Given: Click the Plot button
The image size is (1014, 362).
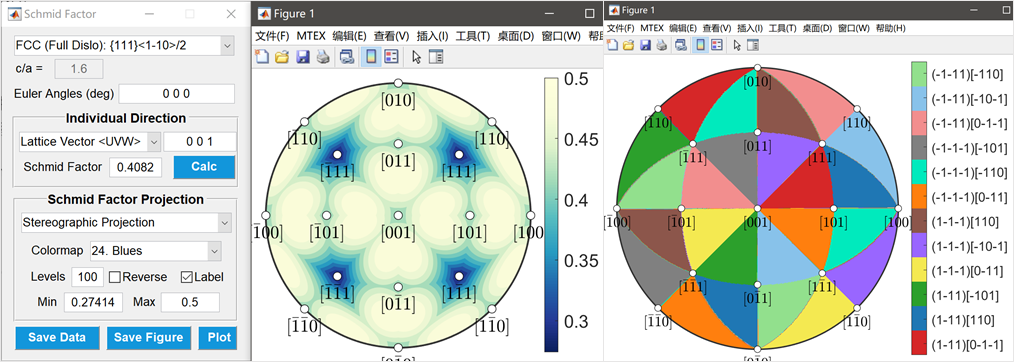Looking at the screenshot, I should tap(218, 338).
